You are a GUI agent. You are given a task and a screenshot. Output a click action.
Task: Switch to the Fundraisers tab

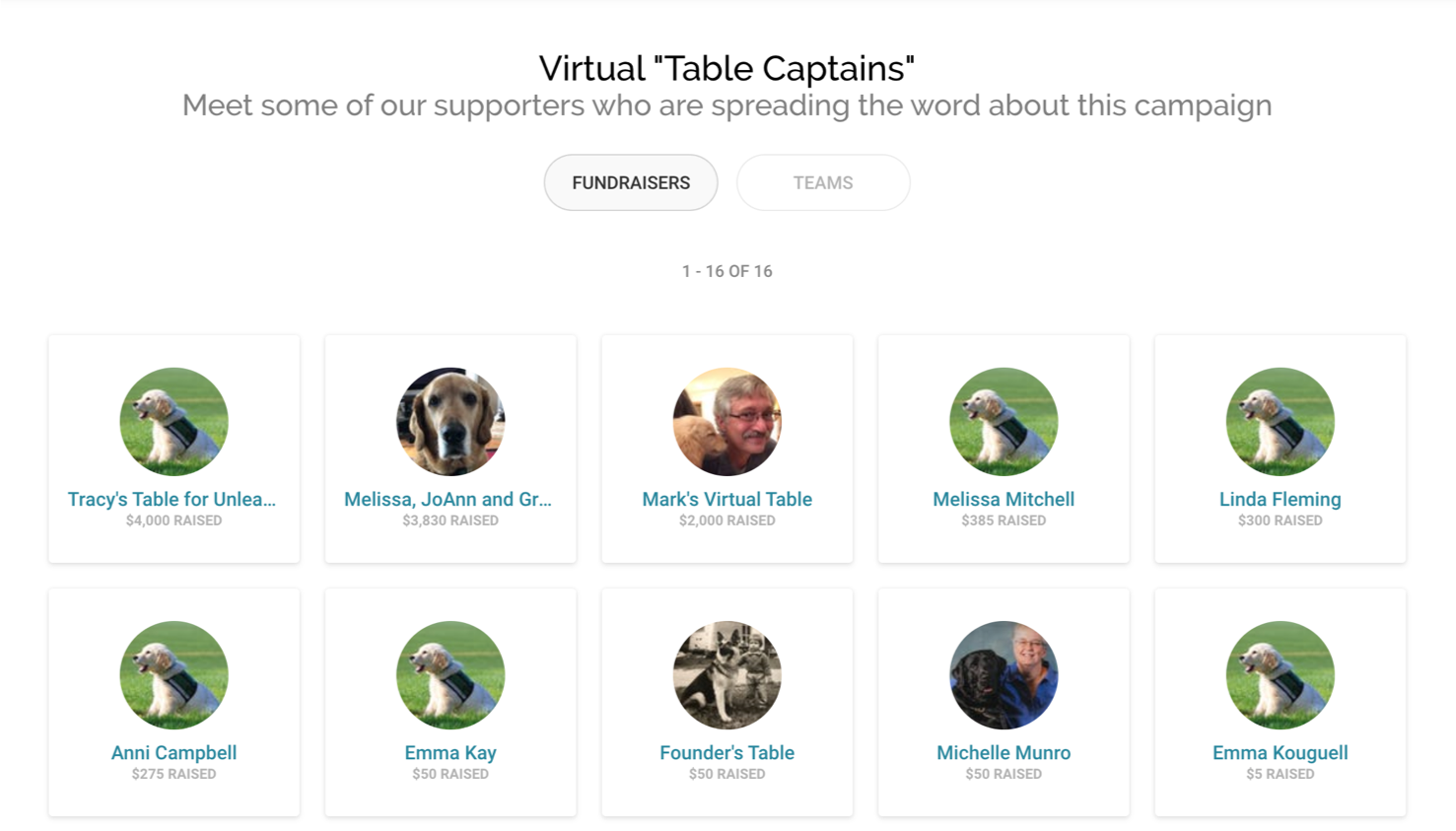tap(631, 182)
